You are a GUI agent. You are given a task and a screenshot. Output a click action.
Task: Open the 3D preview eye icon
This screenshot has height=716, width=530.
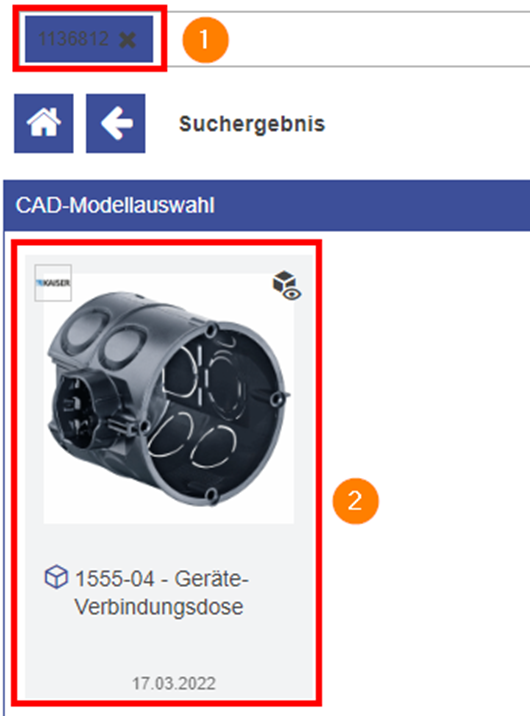tap(292, 294)
